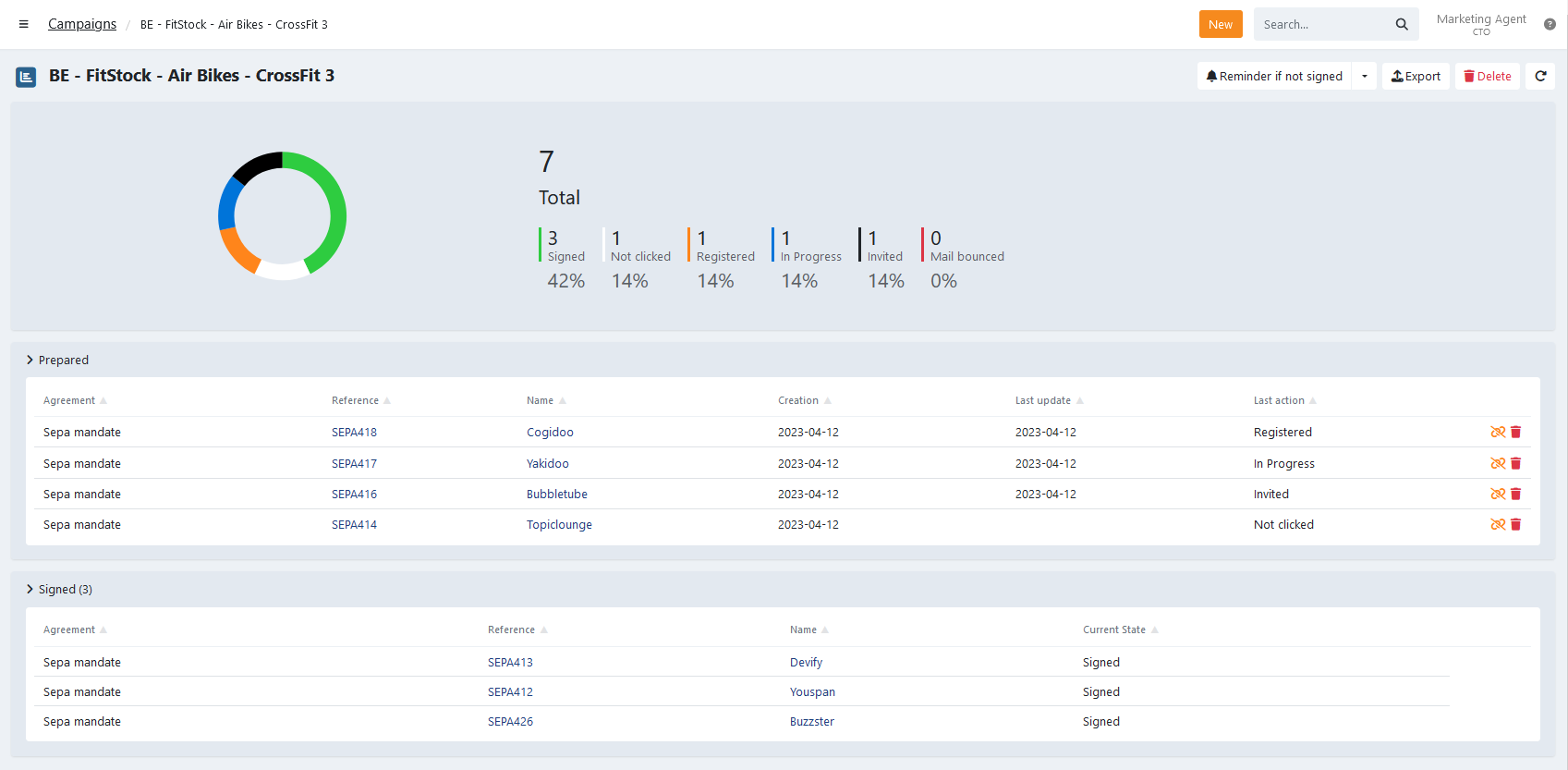The width and height of the screenshot is (1568, 770).
Task: Open the help question mark icon
Action: (x=1550, y=24)
